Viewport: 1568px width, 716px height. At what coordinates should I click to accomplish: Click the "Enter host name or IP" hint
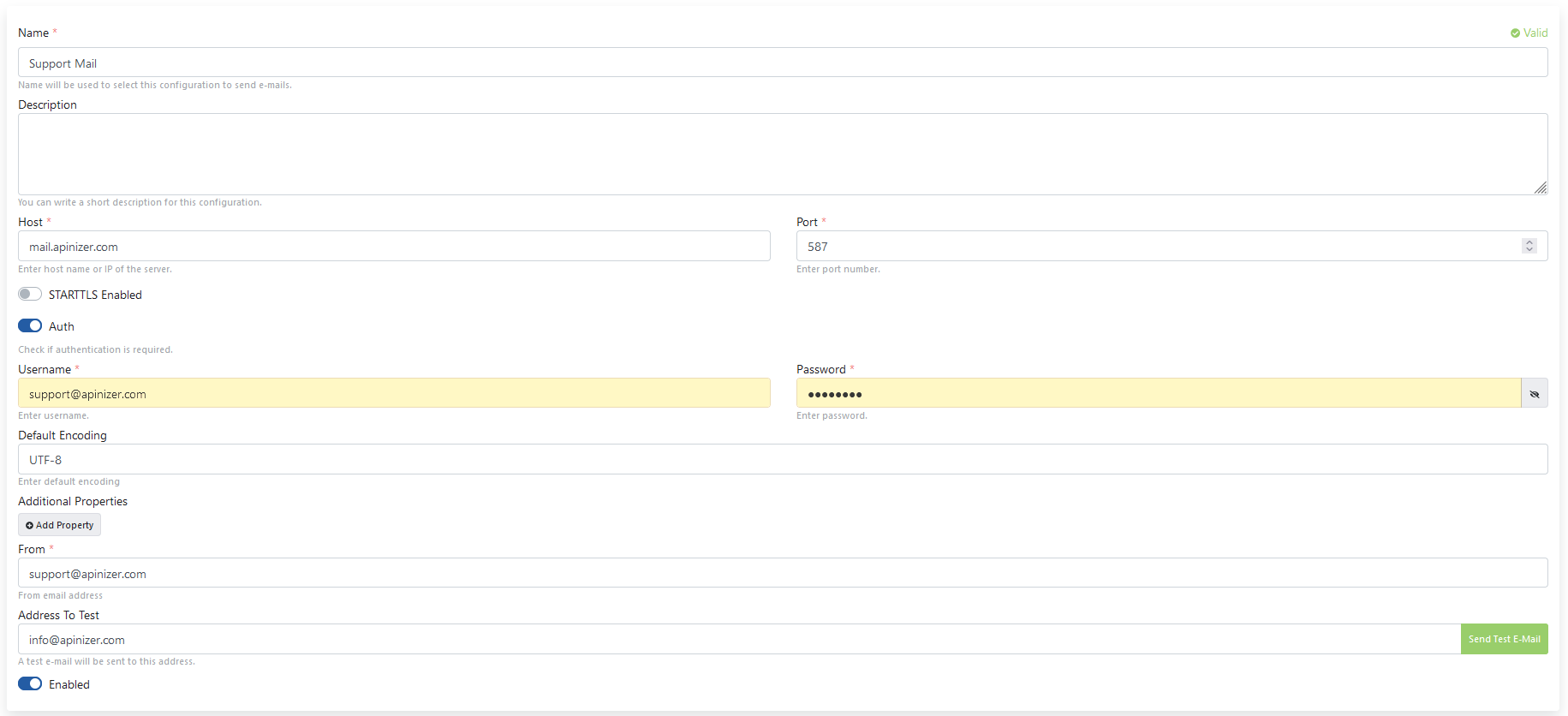click(95, 269)
